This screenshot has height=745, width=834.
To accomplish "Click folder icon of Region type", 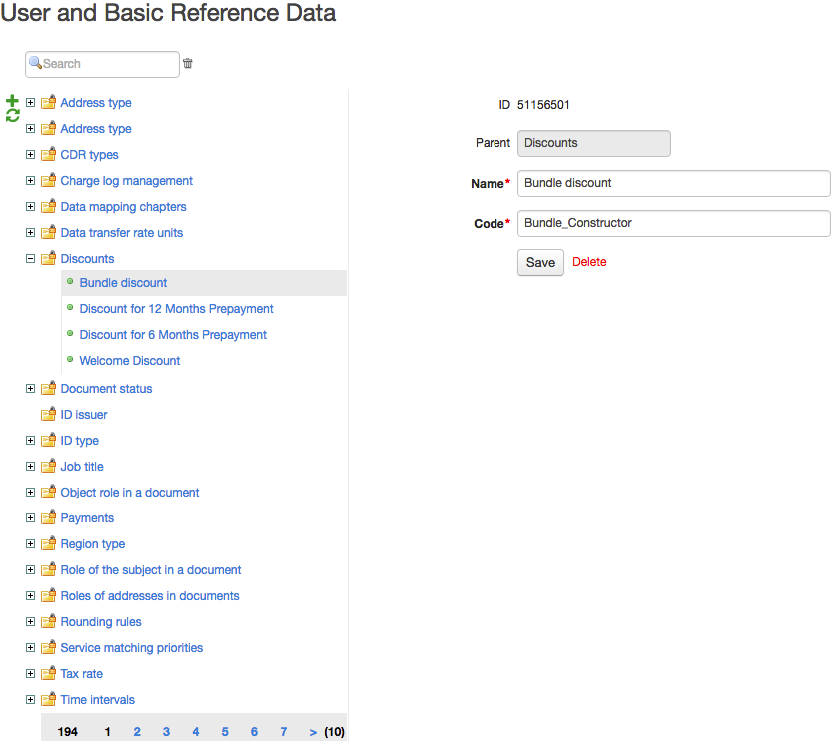I will pyautogui.click(x=48, y=543).
